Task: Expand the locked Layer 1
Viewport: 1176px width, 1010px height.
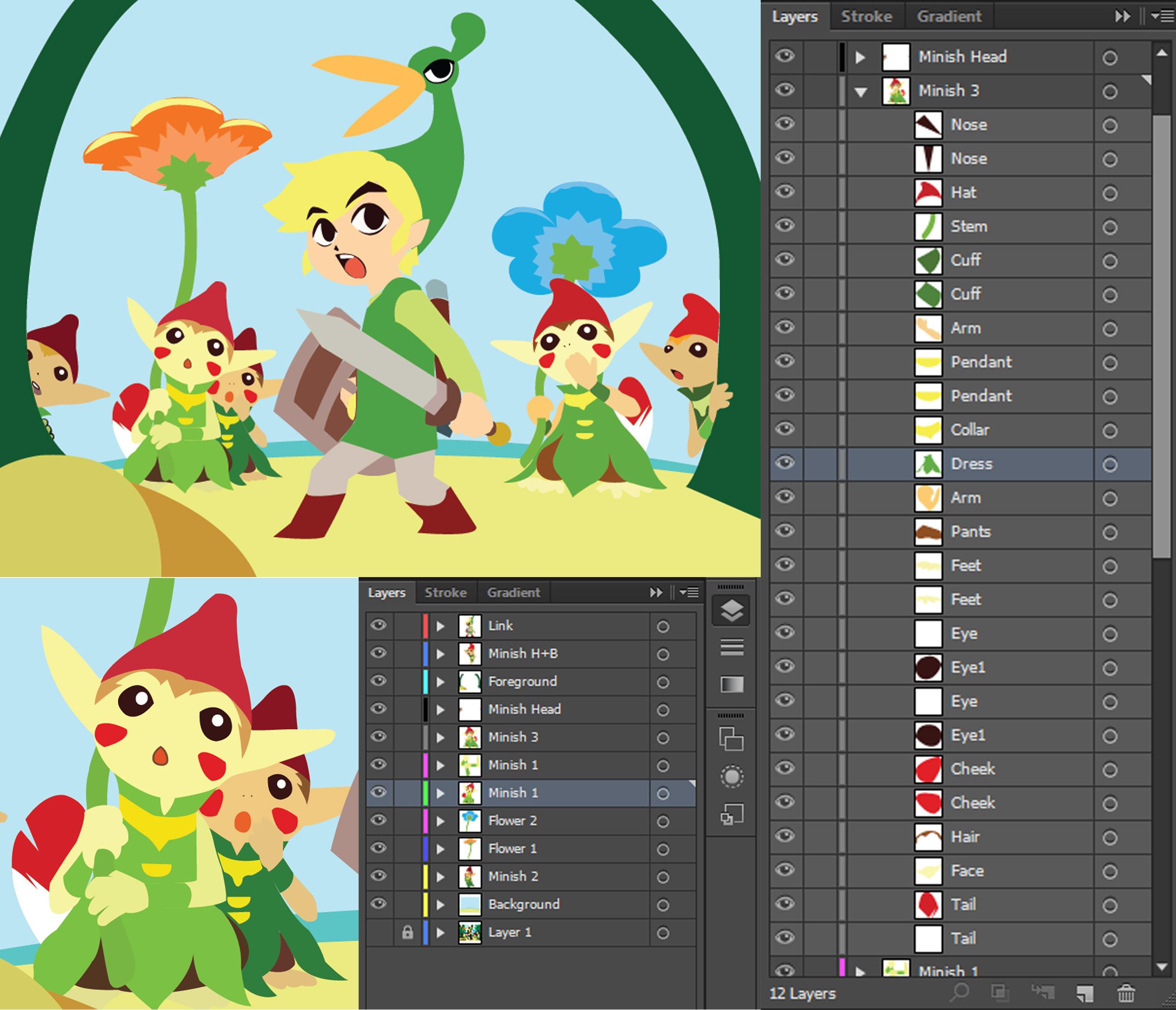Action: tap(440, 932)
